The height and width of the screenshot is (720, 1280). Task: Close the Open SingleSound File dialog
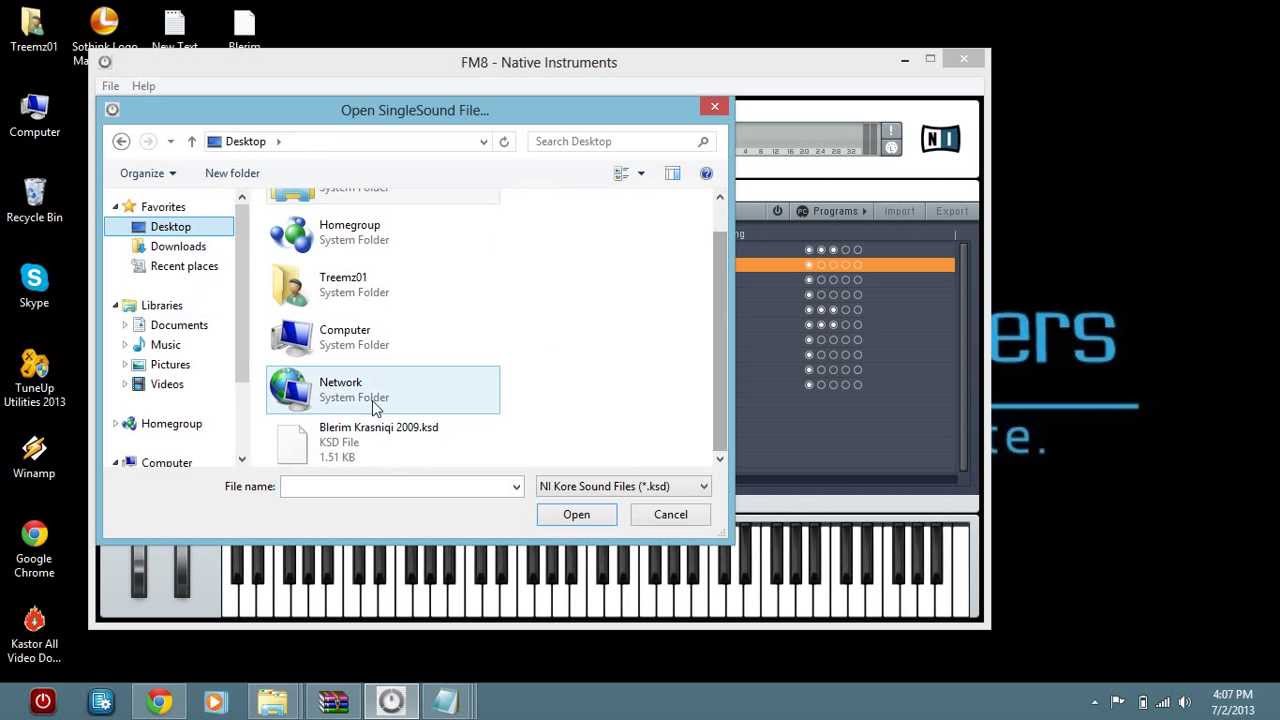pos(714,106)
